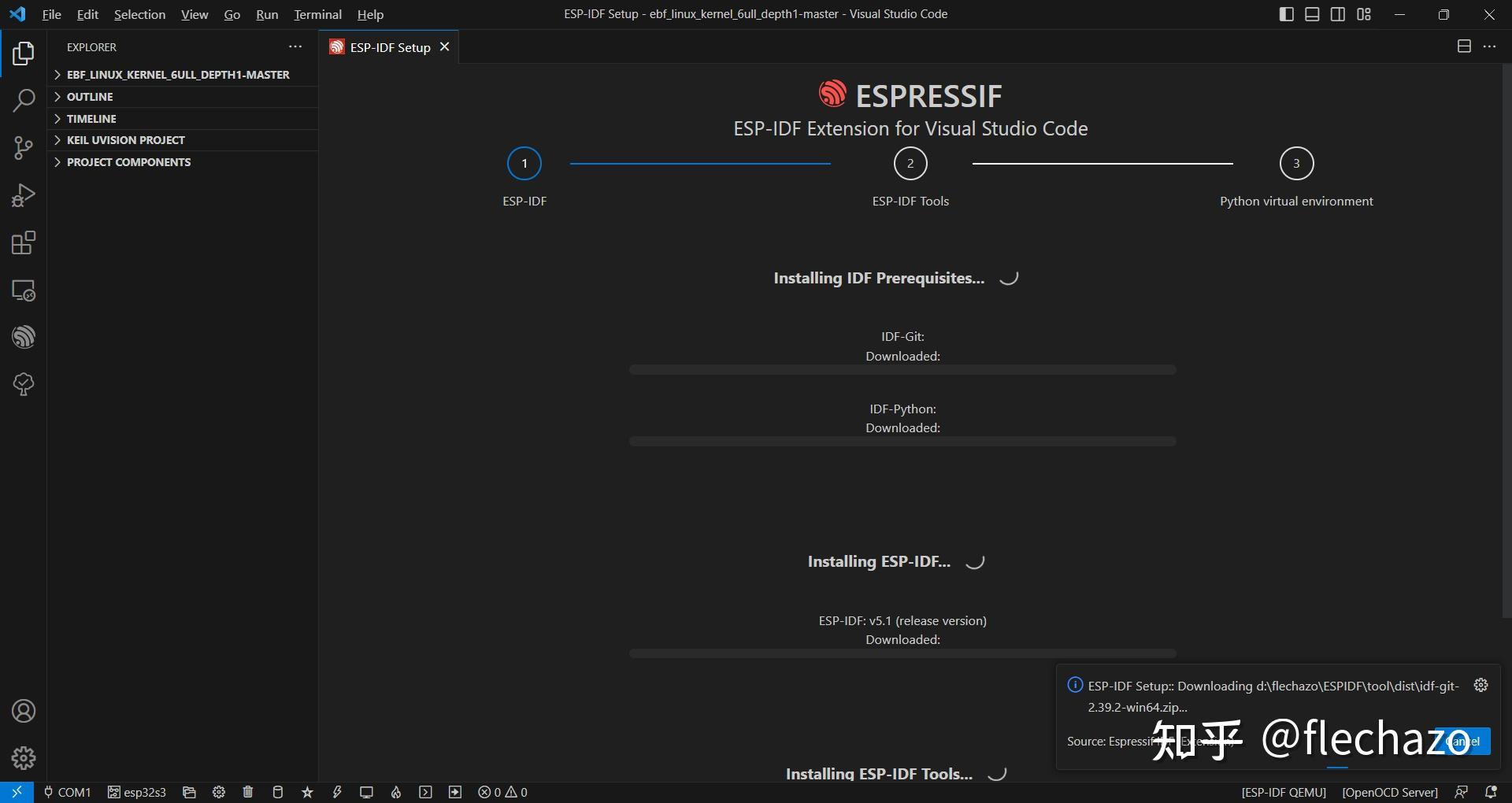Open the Edit menu
This screenshot has width=1512, height=803.
(87, 14)
